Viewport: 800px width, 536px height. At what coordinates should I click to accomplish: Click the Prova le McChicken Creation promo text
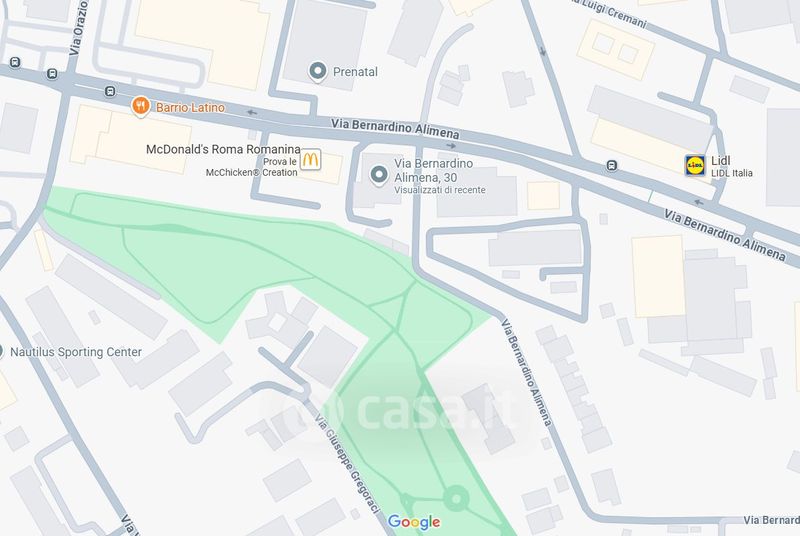[x=252, y=167]
